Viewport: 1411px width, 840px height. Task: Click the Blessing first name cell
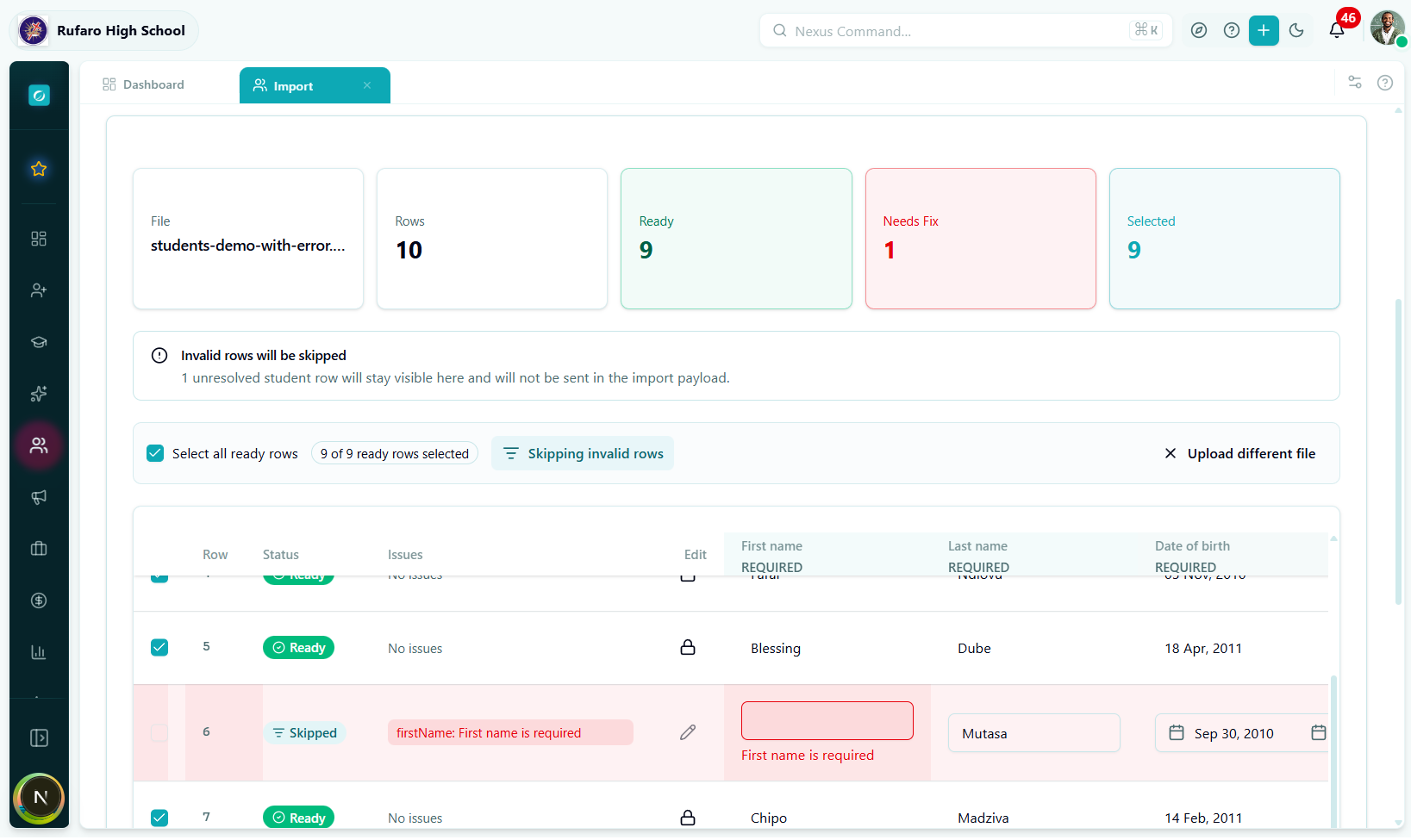point(776,648)
